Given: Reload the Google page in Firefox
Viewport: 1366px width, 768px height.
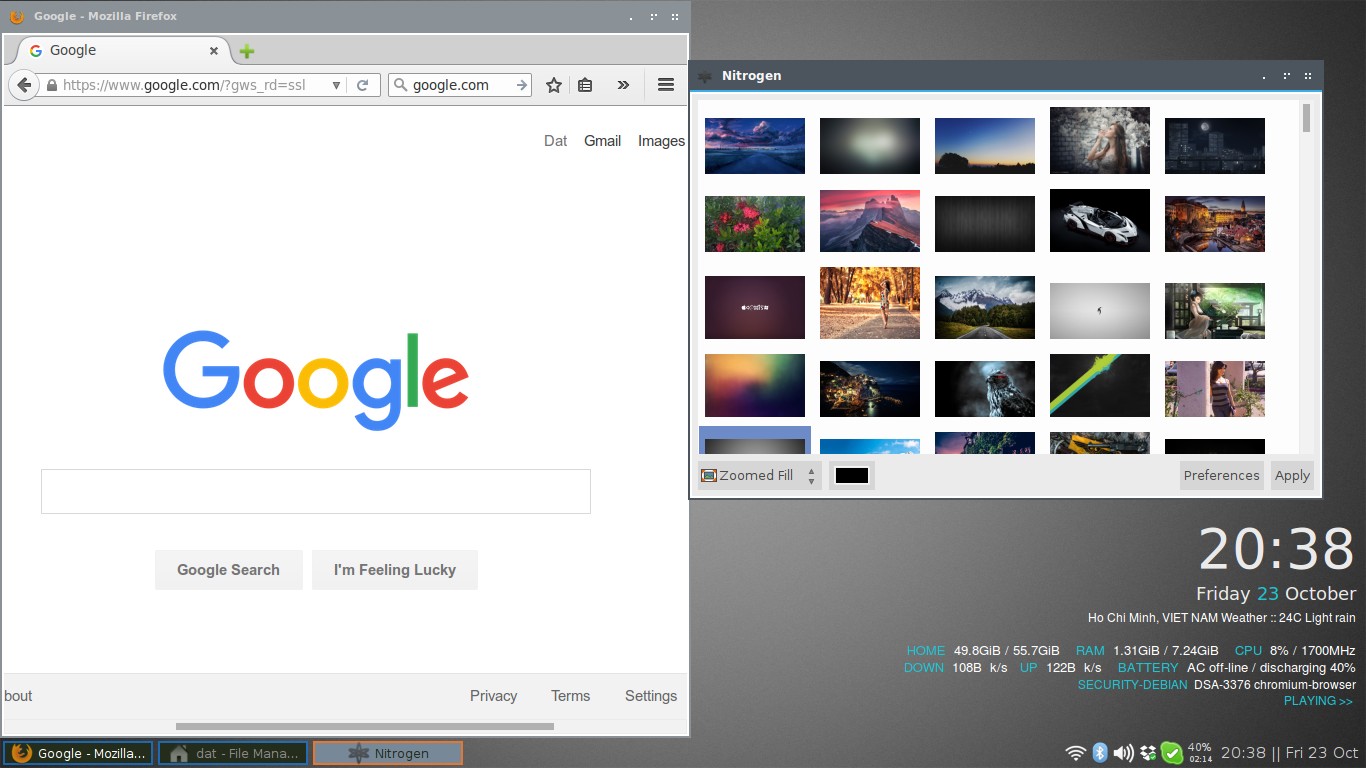Looking at the screenshot, I should pos(363,85).
